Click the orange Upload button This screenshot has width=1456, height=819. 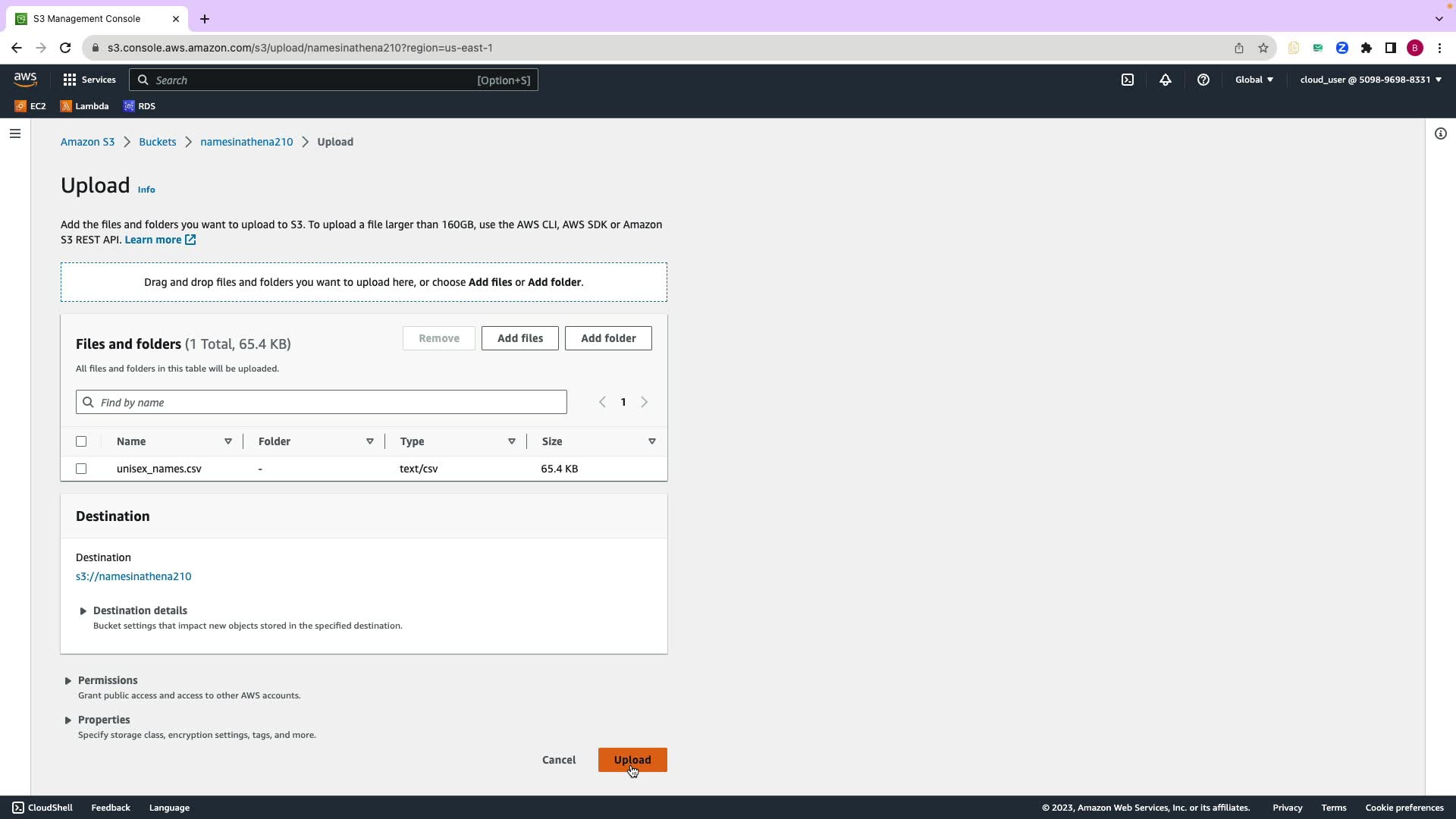point(632,760)
